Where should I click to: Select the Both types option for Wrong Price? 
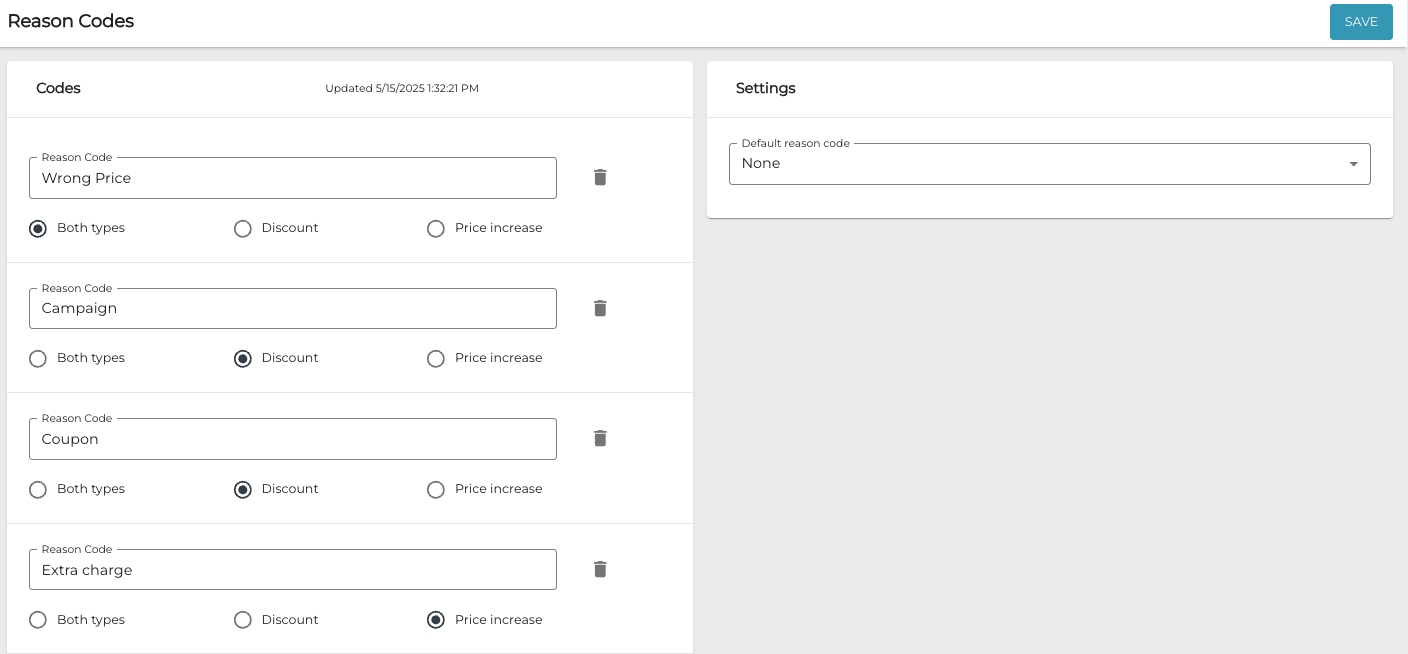coord(38,229)
